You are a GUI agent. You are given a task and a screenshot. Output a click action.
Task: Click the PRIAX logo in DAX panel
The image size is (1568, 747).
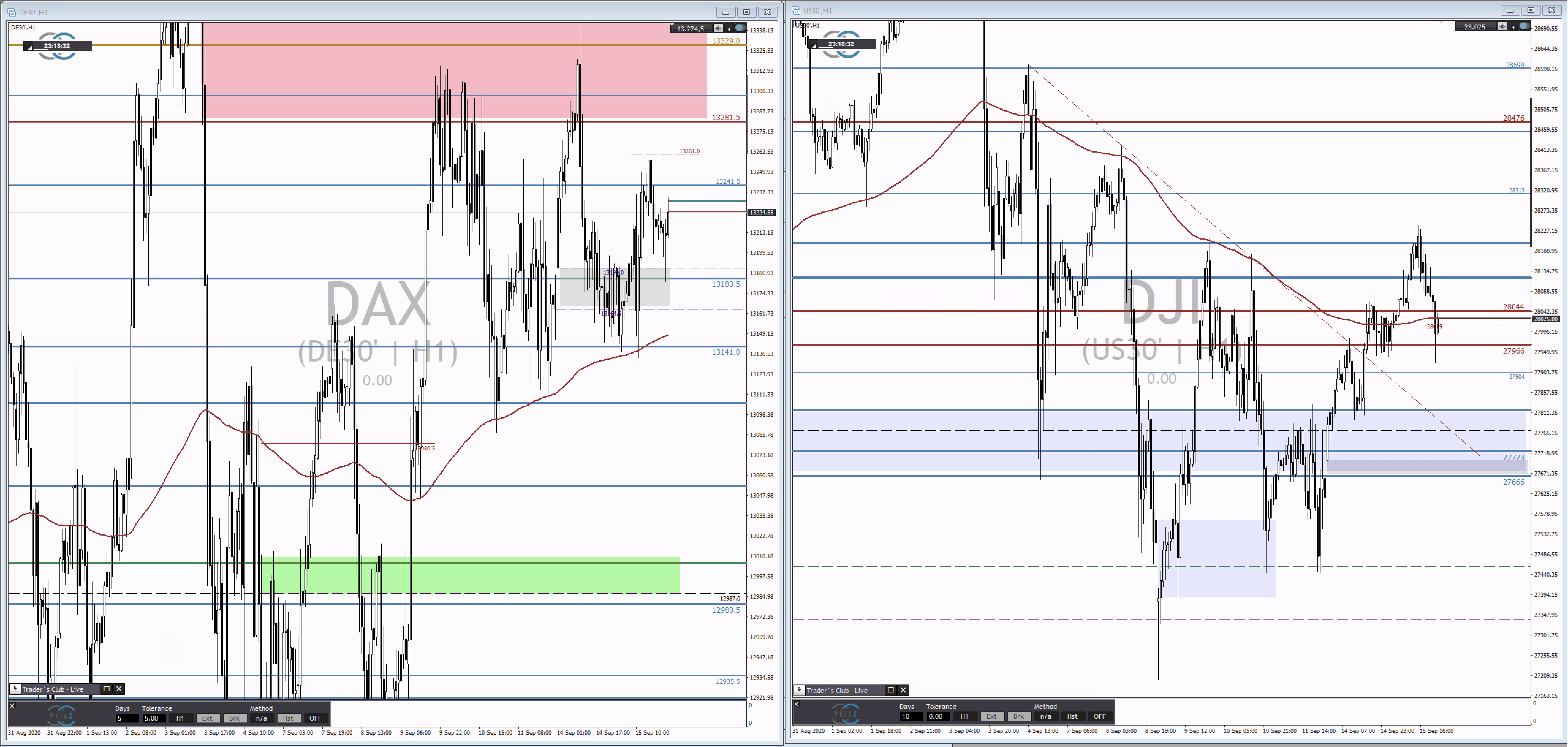click(x=61, y=715)
